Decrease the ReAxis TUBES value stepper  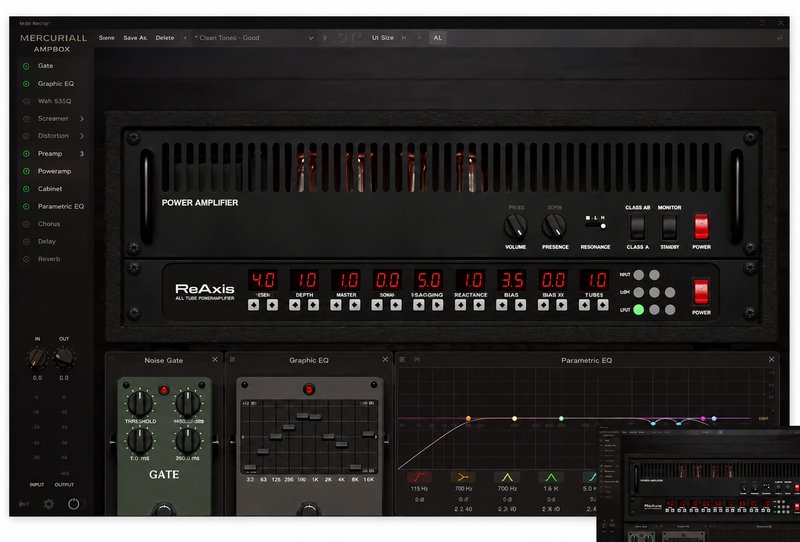pos(584,305)
